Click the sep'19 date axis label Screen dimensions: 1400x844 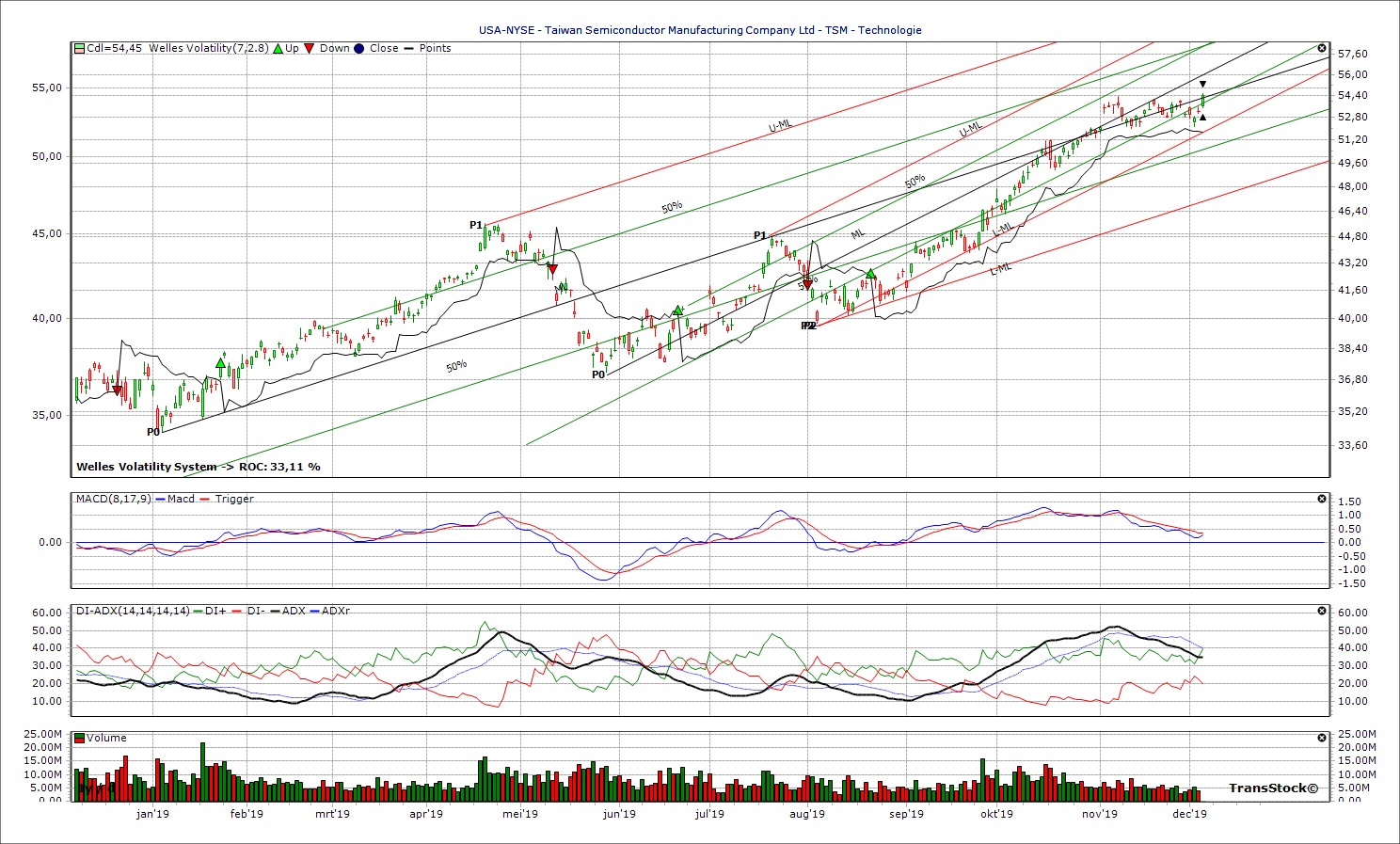click(907, 814)
